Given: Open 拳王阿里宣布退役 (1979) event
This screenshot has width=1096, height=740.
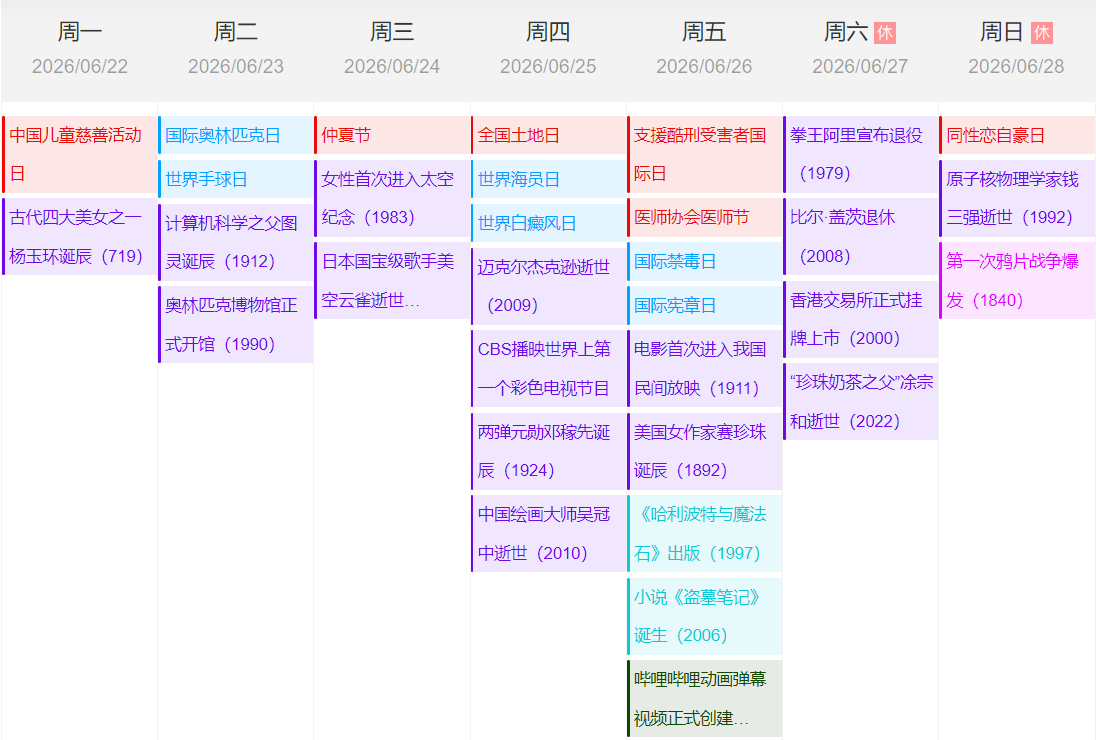Looking at the screenshot, I should [x=860, y=154].
